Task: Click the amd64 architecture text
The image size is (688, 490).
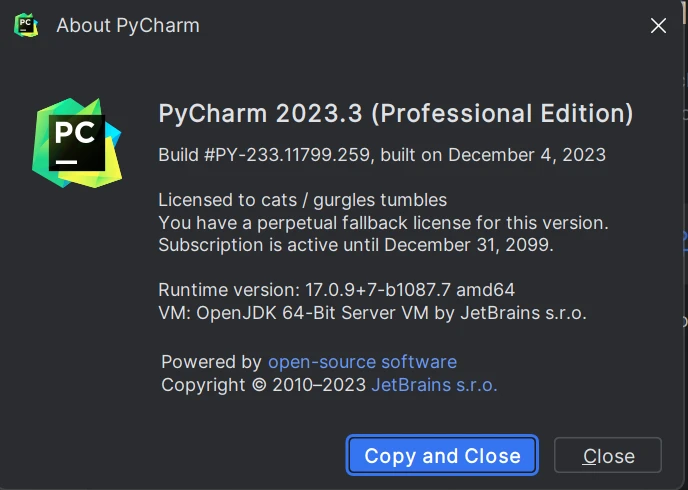Action: pos(485,290)
